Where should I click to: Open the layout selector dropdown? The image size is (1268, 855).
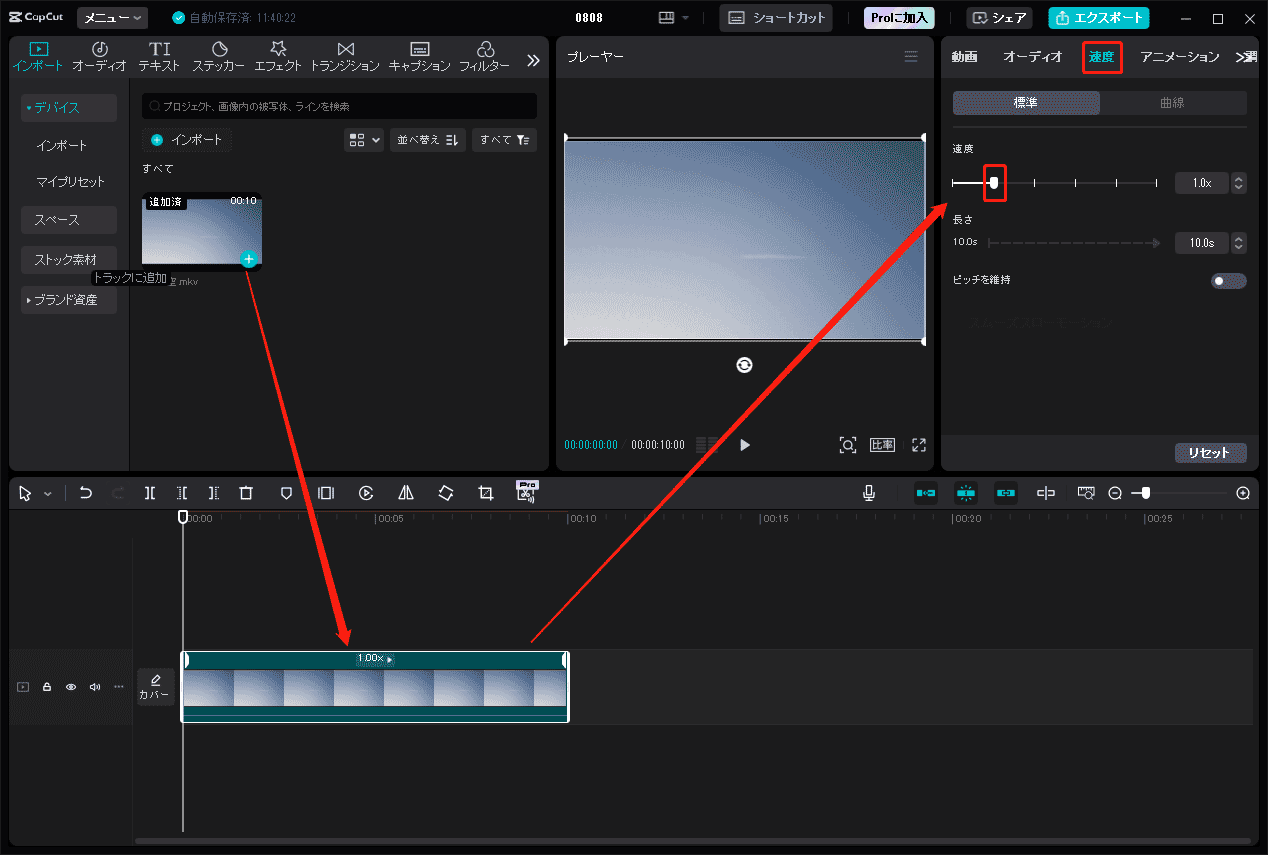tap(673, 18)
